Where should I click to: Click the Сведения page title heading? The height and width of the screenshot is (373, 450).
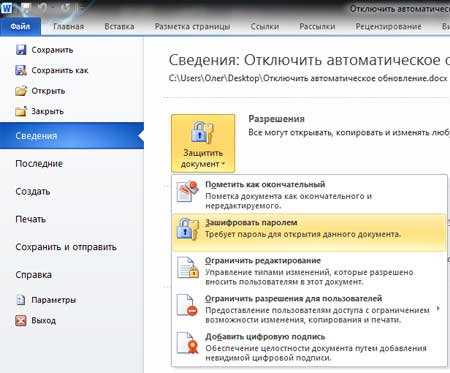[309, 60]
